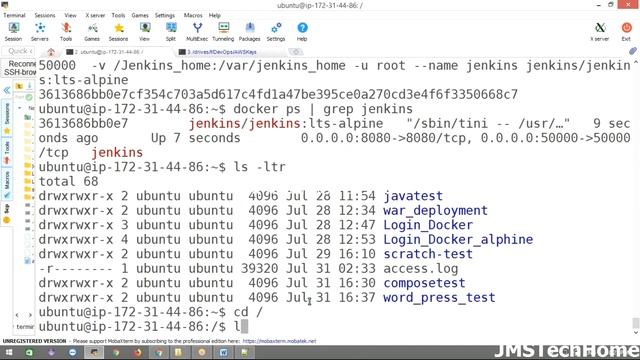Viewport: 640px width, 360px height.
Task: Click the new tab button after tabs
Action: pyautogui.click(x=296, y=52)
